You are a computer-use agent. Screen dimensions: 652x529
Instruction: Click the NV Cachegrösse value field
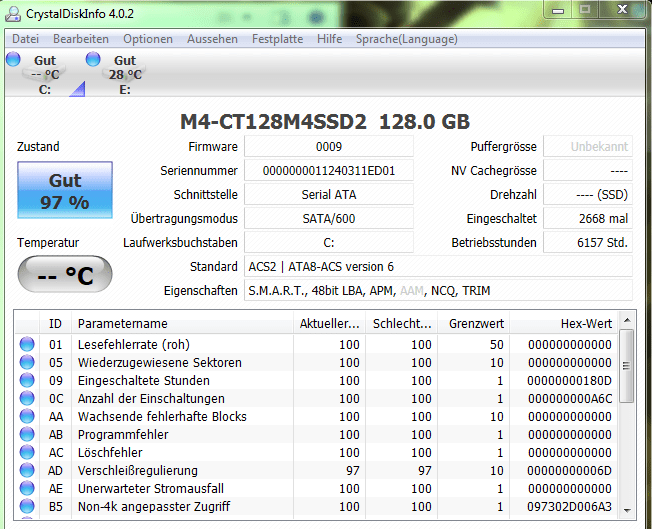[x=588, y=171]
